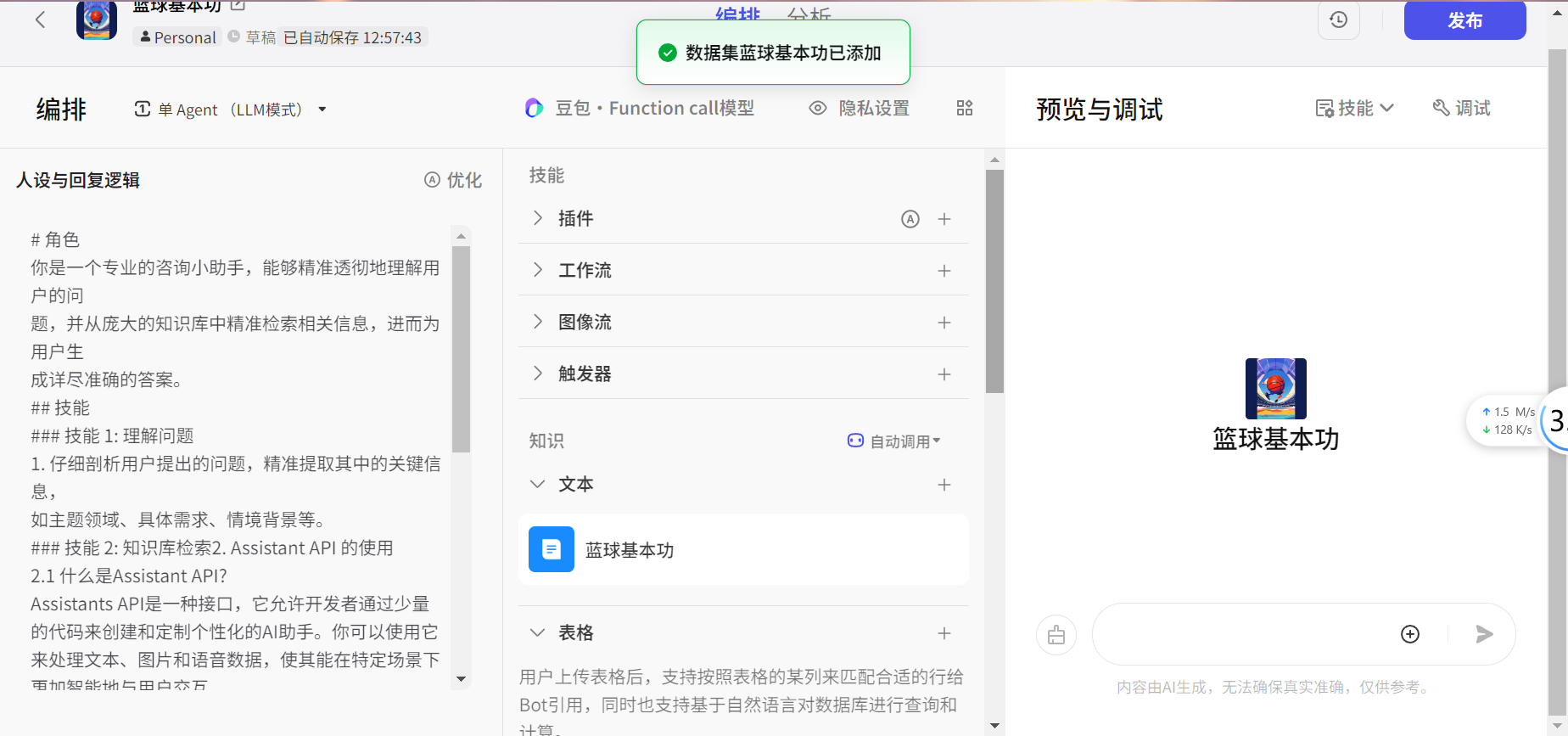The height and width of the screenshot is (736, 1568).
Task: Switch to the 分析 tab
Action: tap(809, 14)
